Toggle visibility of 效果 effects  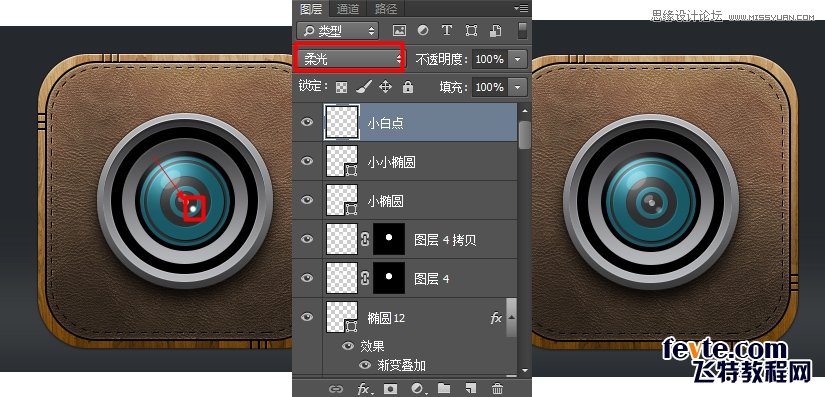point(348,346)
